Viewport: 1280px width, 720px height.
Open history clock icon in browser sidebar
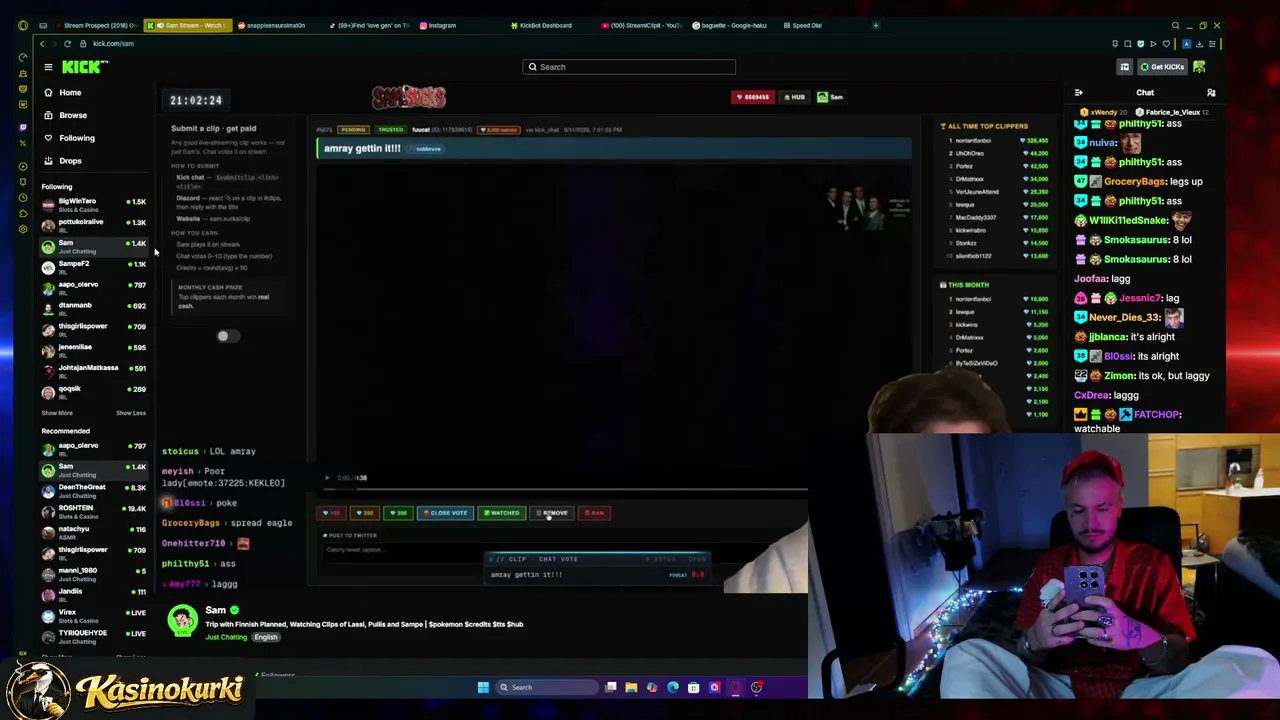[23, 197]
